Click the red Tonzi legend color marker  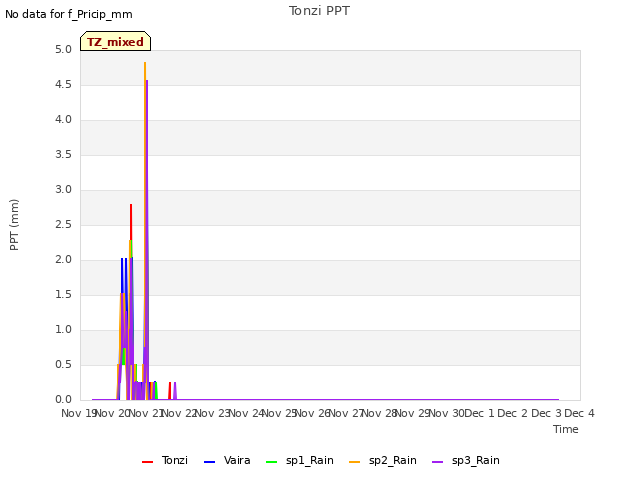(147, 462)
